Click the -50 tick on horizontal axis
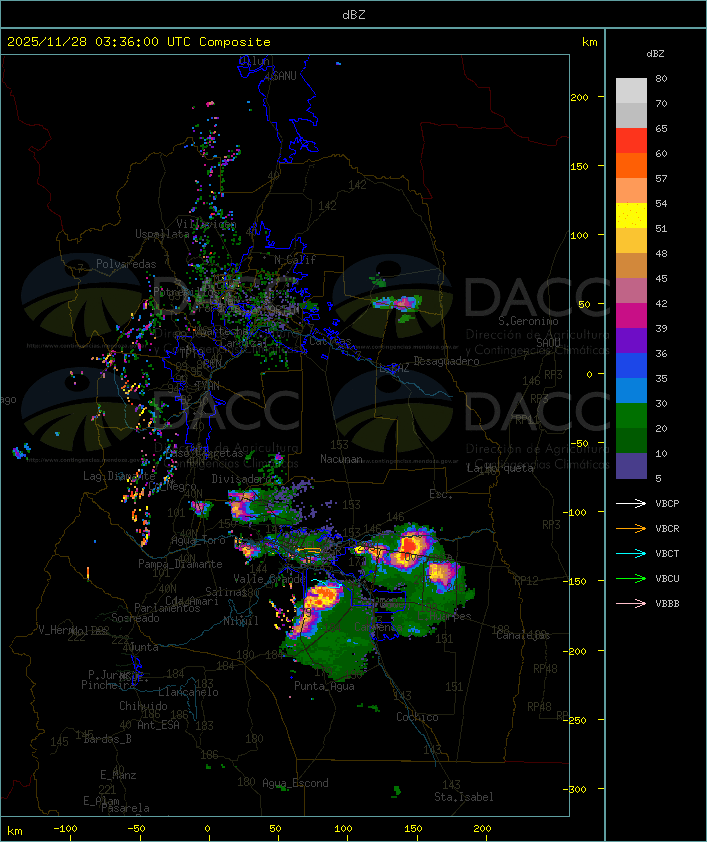This screenshot has height=842, width=707. click(136, 829)
